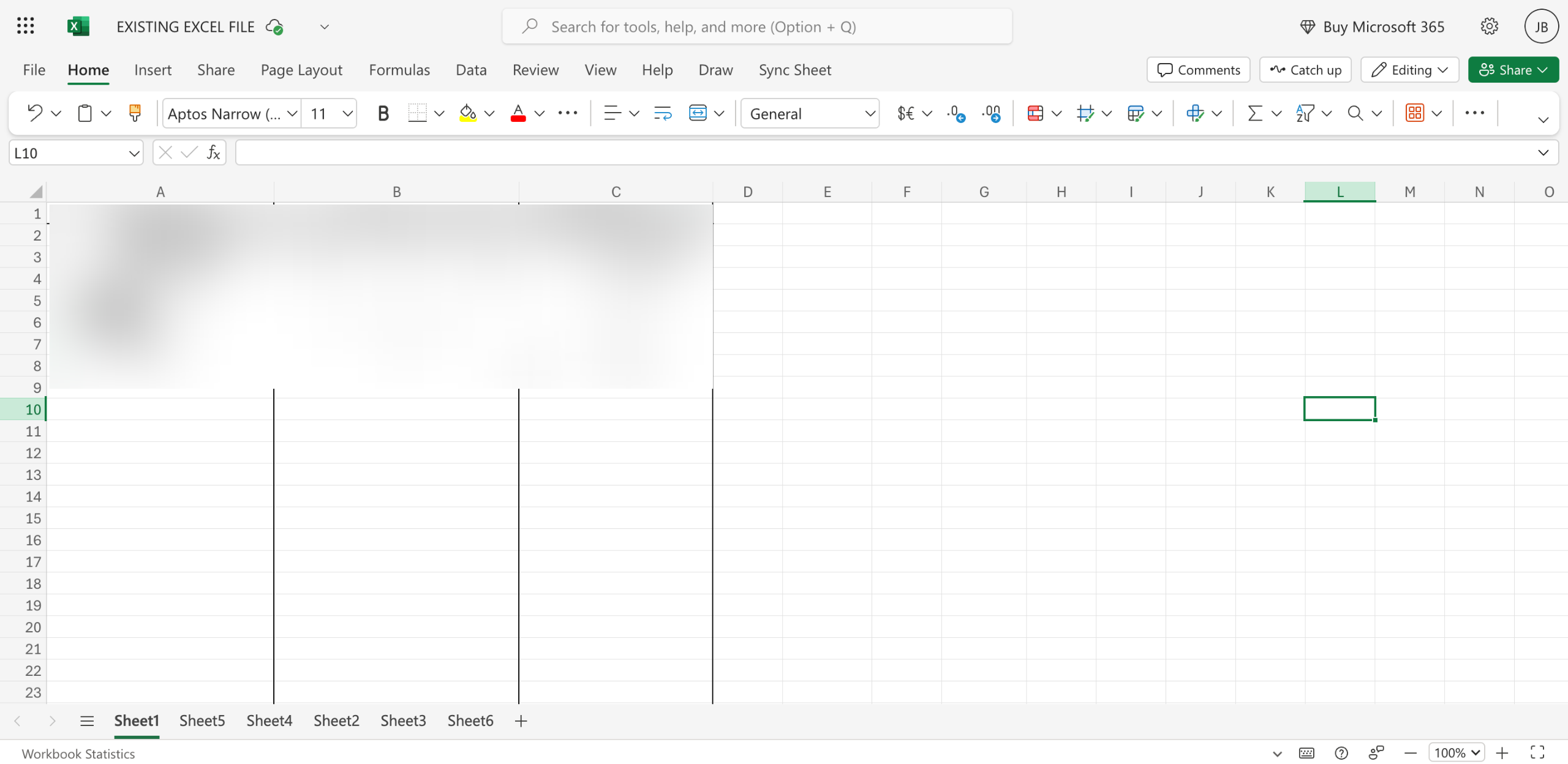This screenshot has height=764, width=1568.
Task: Open Conditional Formatting icon
Action: click(x=1035, y=113)
